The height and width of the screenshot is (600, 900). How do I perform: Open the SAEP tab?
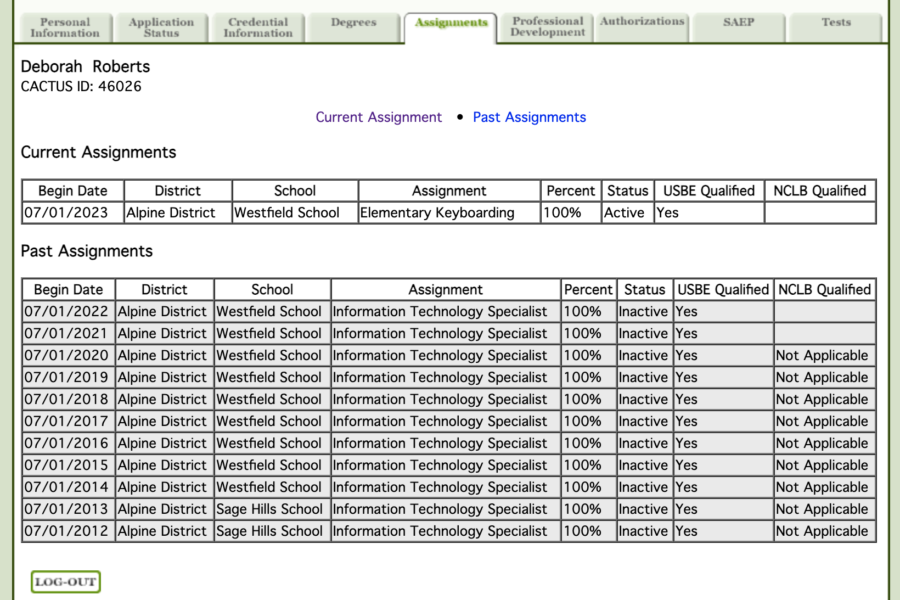point(739,28)
